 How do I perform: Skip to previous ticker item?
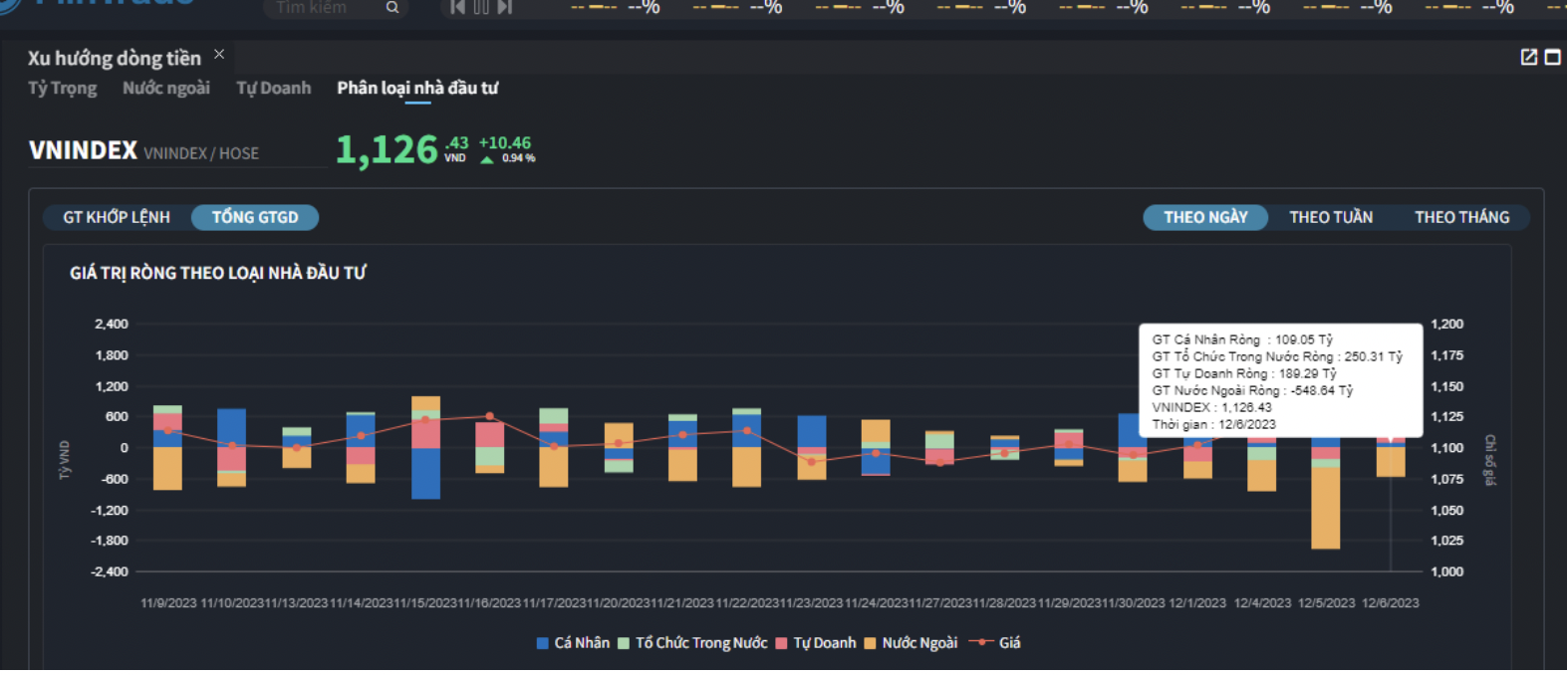[x=457, y=8]
